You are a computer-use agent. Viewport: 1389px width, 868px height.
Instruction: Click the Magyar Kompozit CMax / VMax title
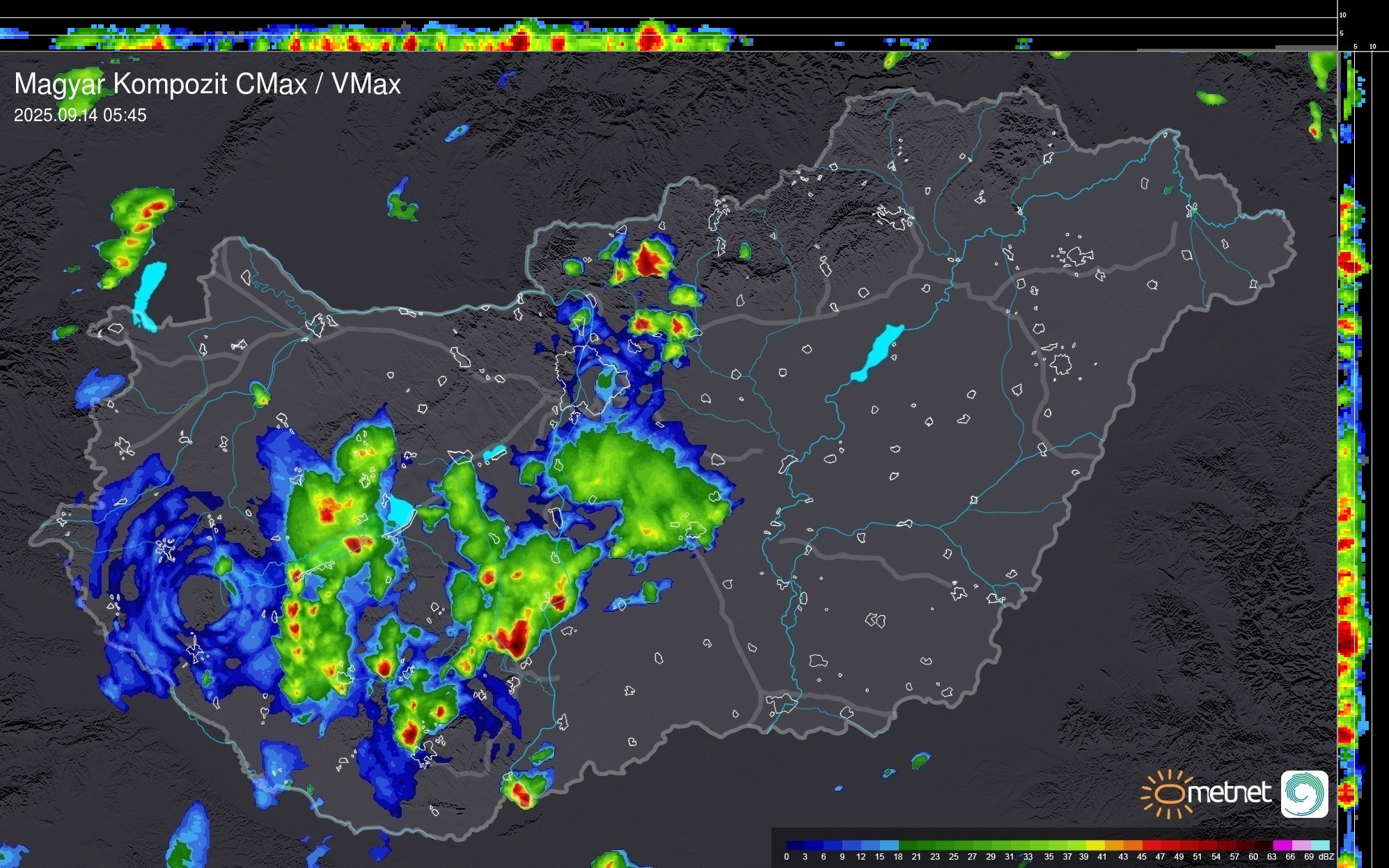[x=207, y=84]
